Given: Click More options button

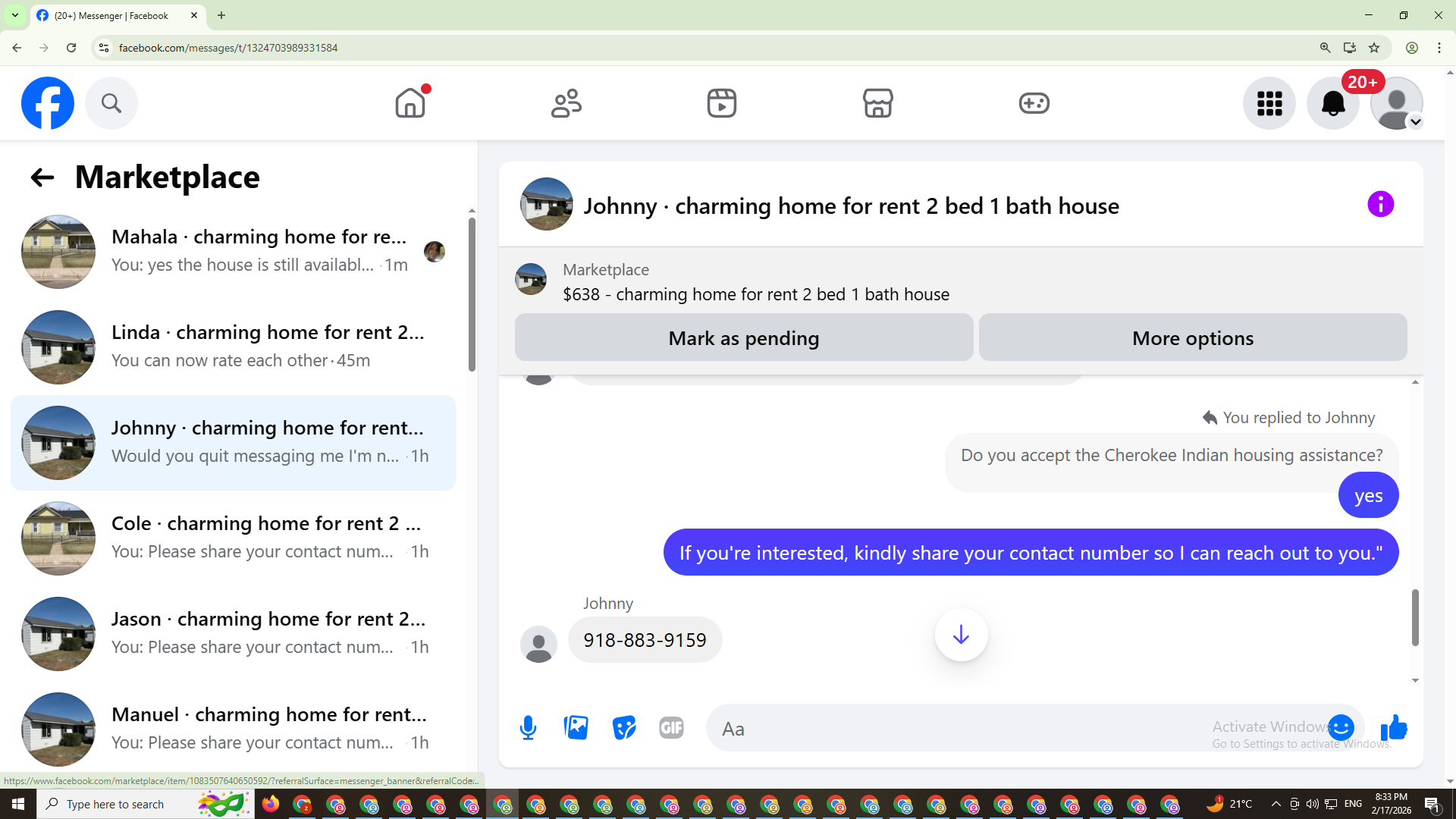Looking at the screenshot, I should [1192, 338].
